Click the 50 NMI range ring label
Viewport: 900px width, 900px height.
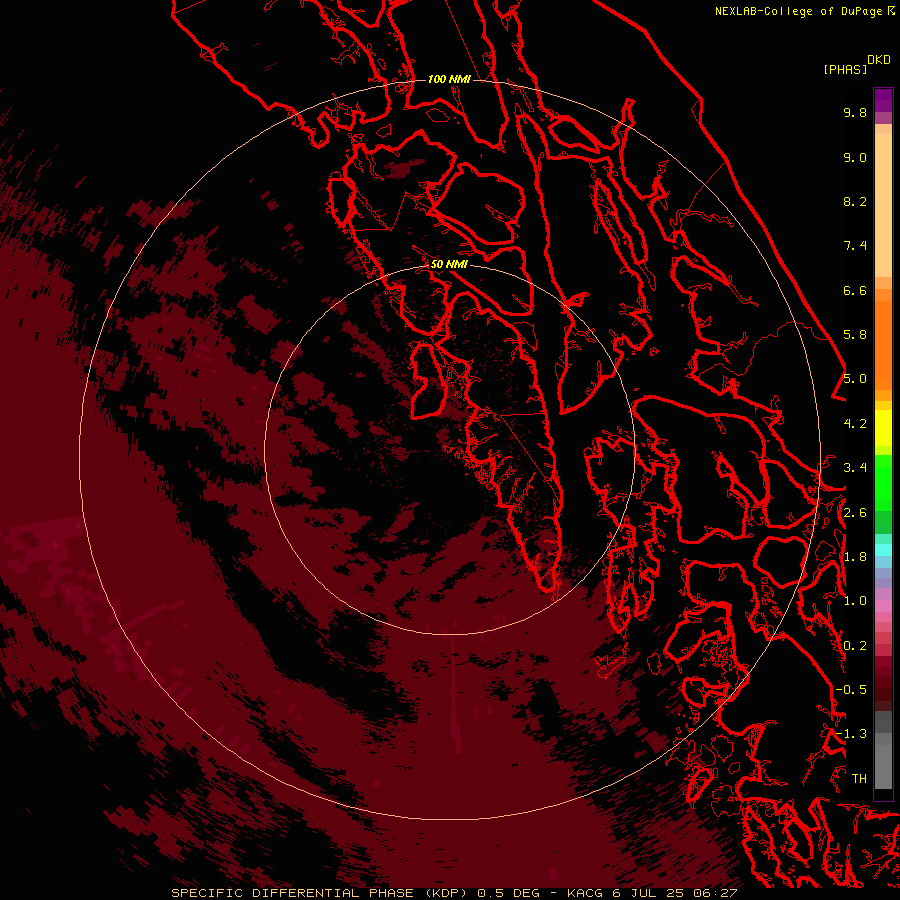(449, 264)
